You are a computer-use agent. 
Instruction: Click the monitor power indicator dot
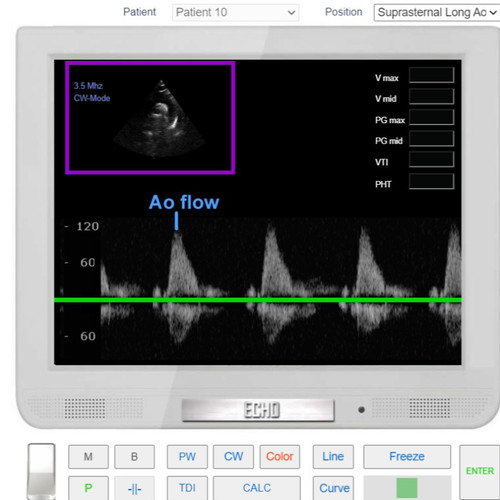361,410
